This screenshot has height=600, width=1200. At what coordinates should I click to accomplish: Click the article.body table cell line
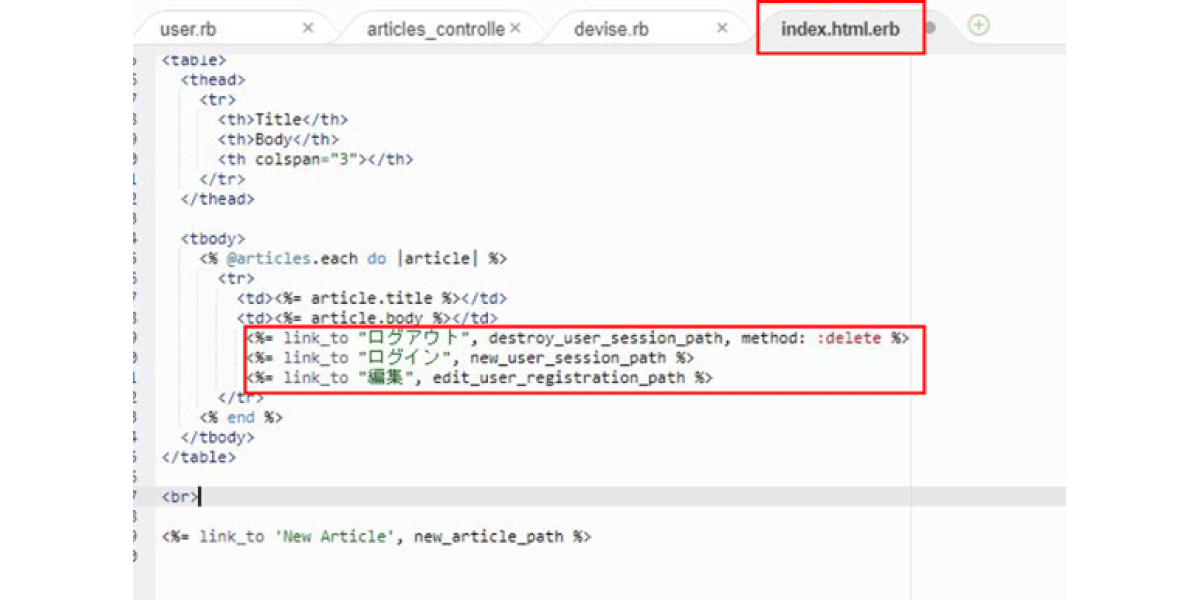(x=367, y=318)
